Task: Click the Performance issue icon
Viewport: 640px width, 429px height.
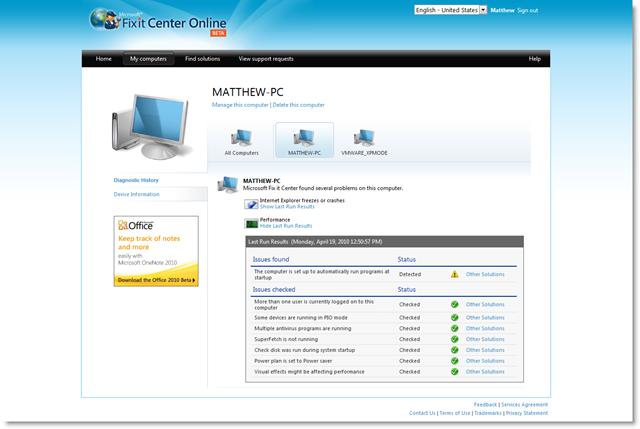Action: pyautogui.click(x=252, y=224)
